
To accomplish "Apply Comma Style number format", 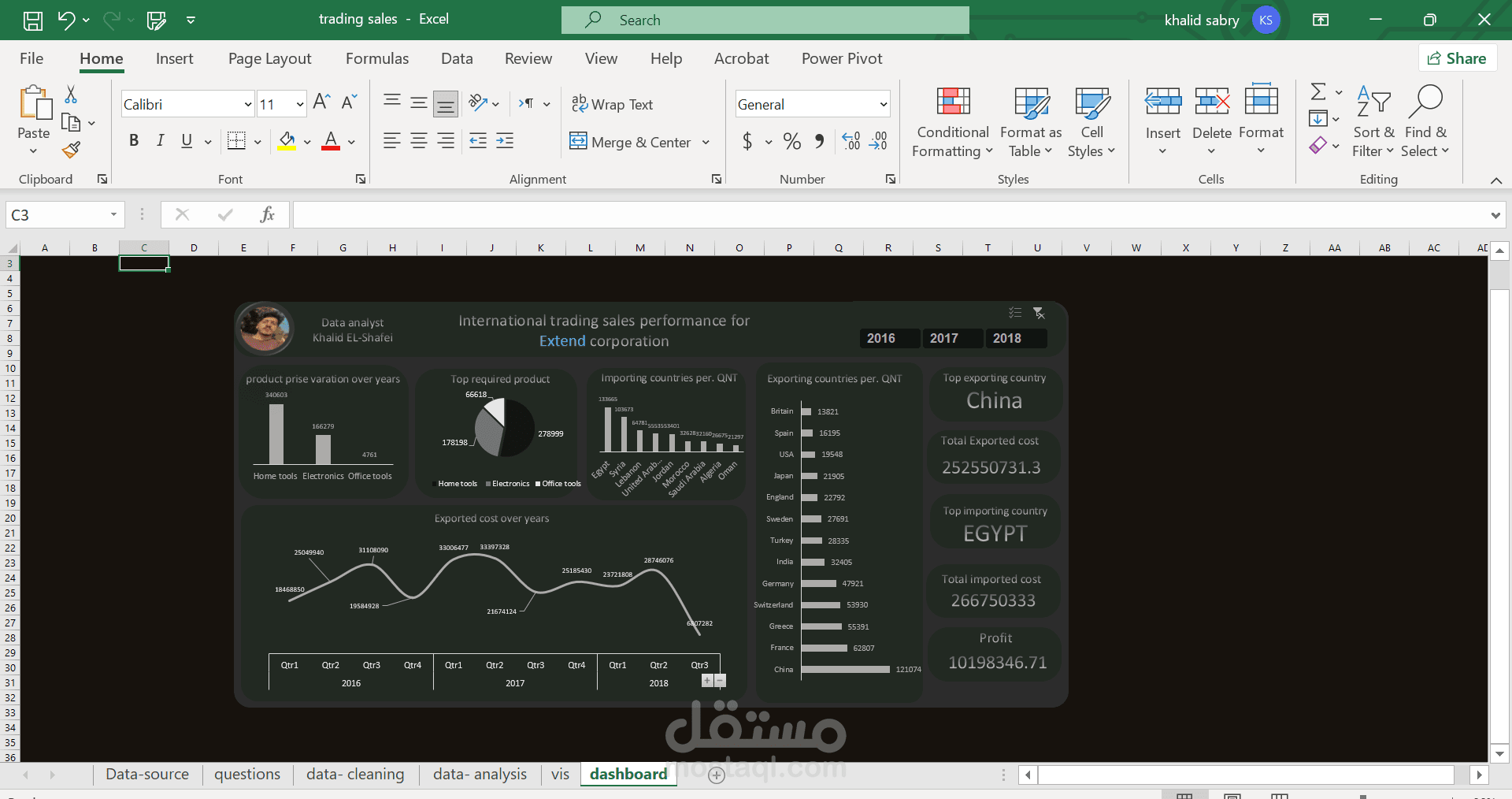I will click(820, 142).
